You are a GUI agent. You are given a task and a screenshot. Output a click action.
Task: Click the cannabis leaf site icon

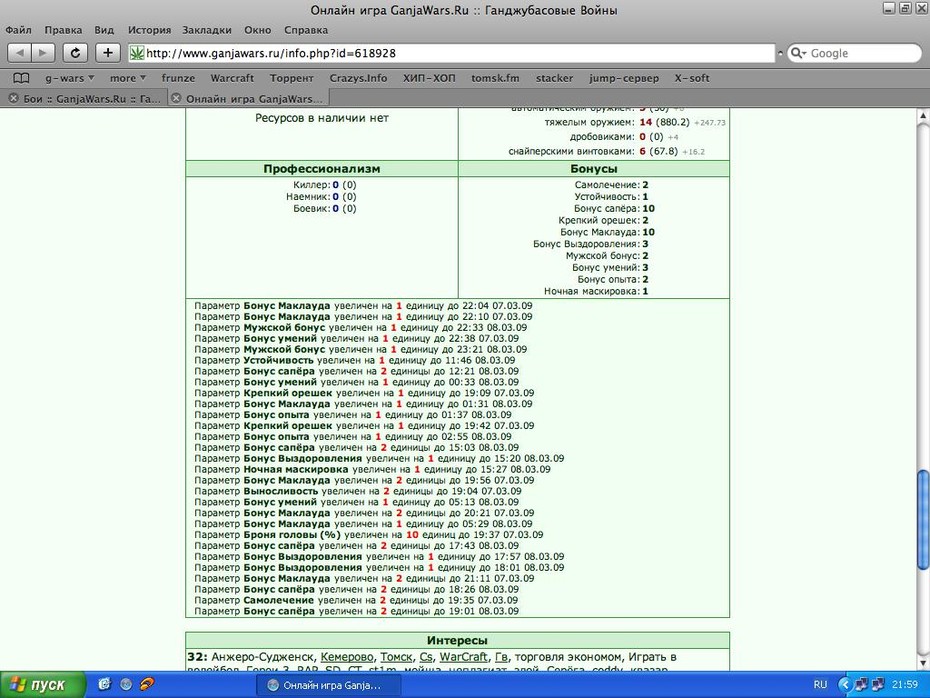click(x=137, y=53)
